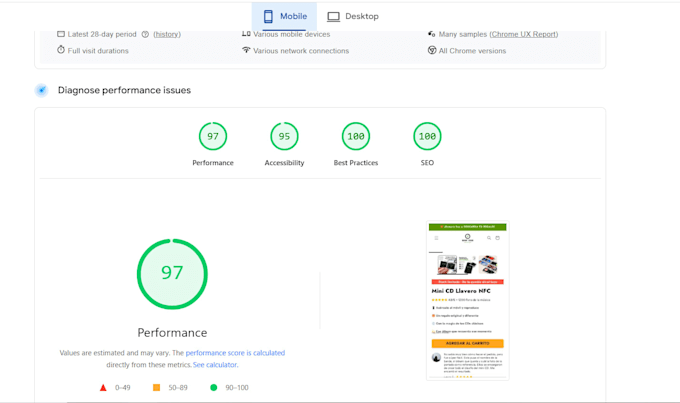Jump to the SEO score gauge 100
The height and width of the screenshot is (403, 680).
coord(427,136)
